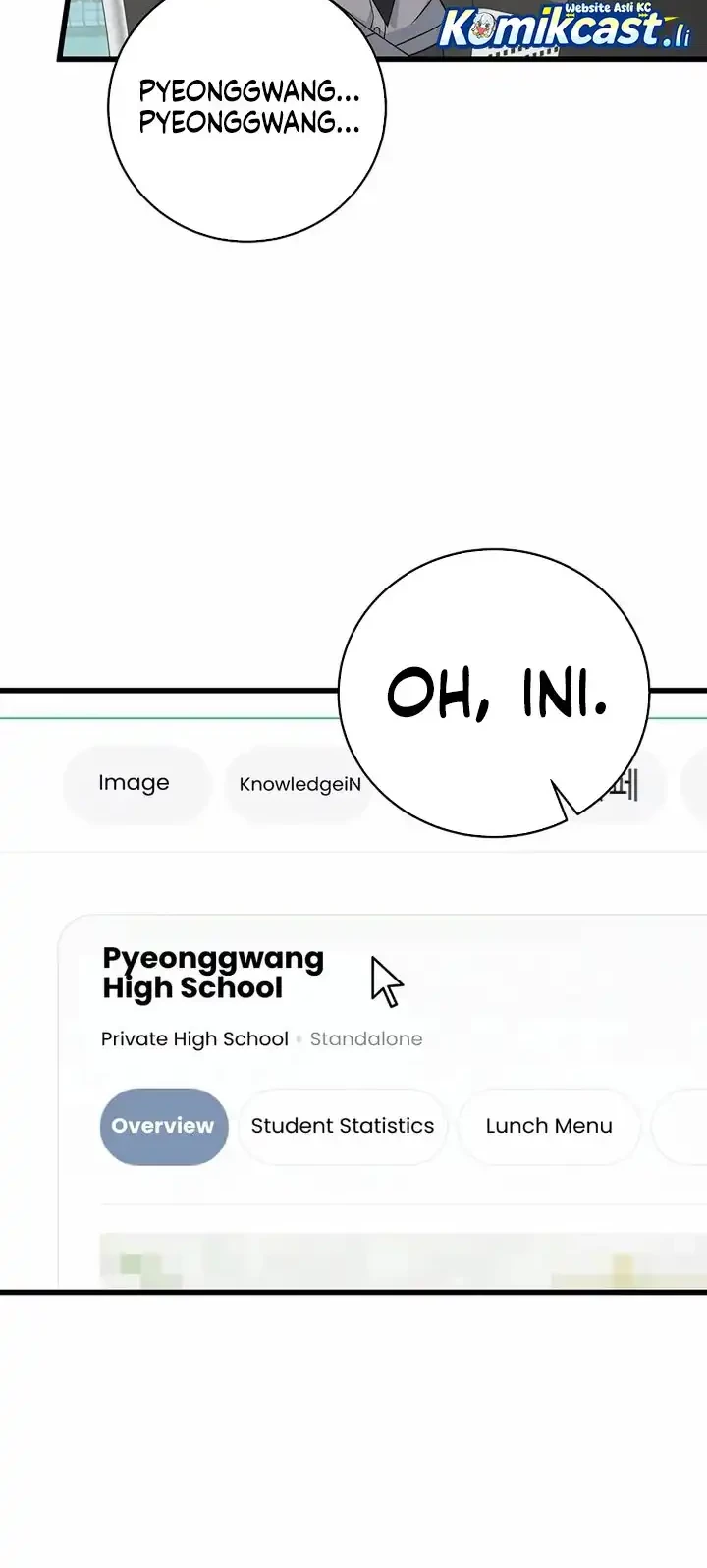Click the blurred map preview image
This screenshot has height=1568, width=707.
click(404, 1260)
